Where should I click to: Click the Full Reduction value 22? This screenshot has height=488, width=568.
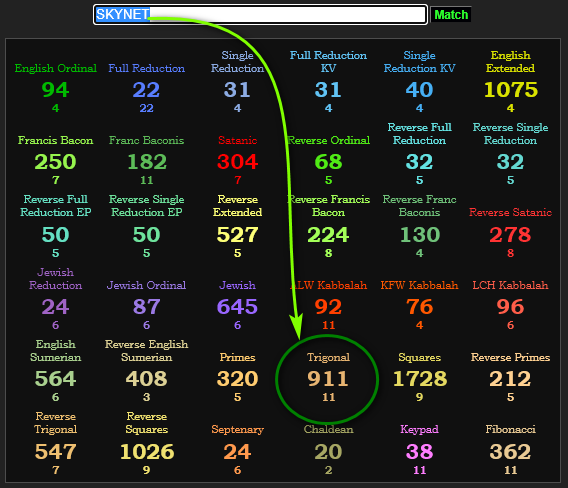(146, 89)
